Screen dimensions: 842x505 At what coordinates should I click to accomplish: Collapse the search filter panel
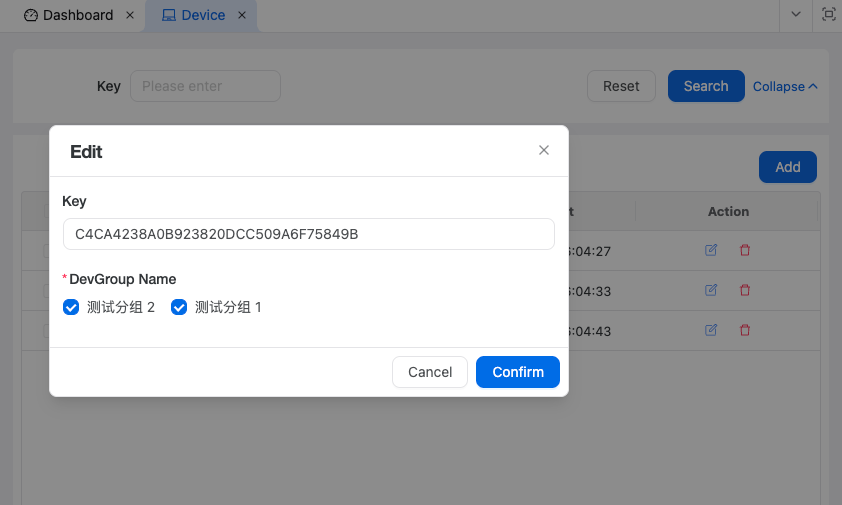[785, 87]
